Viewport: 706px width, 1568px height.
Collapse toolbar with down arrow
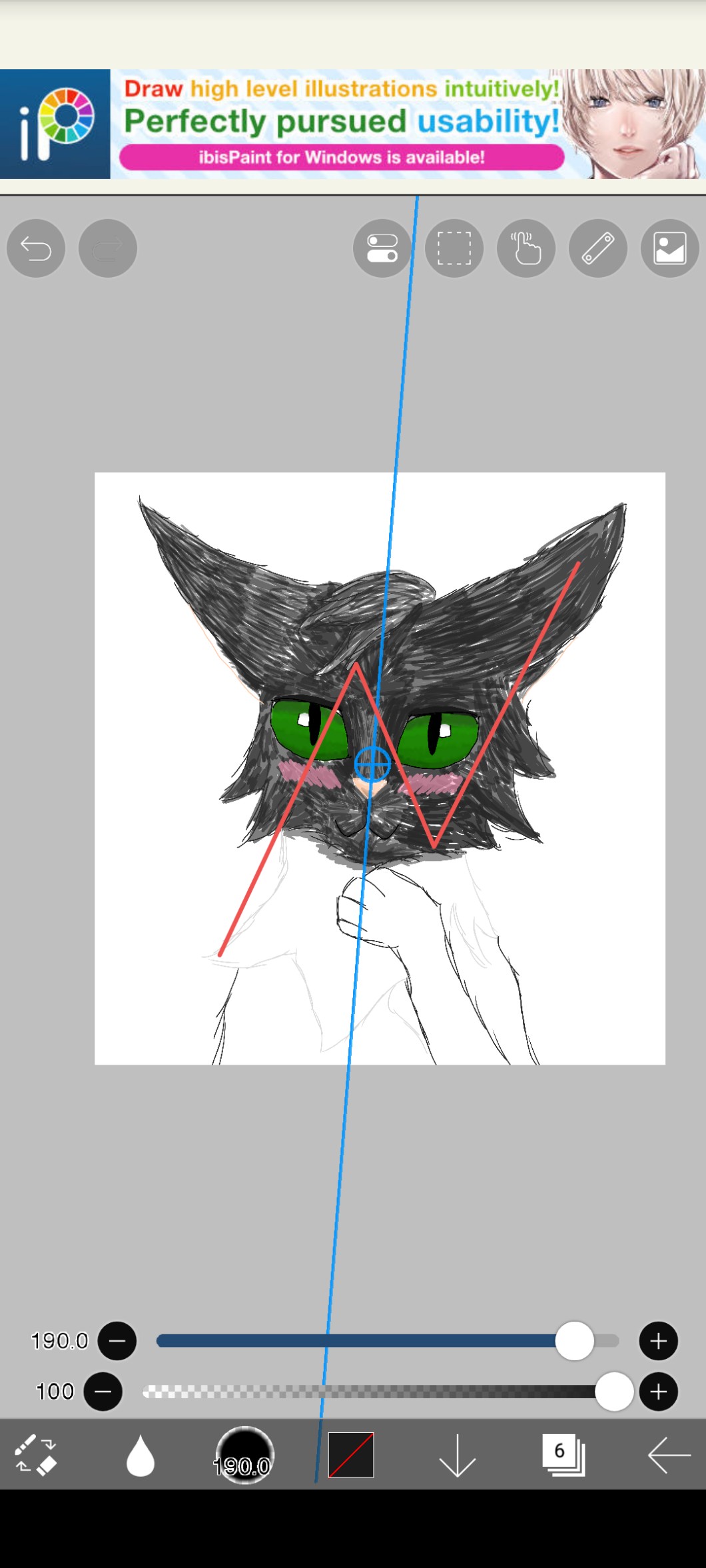(x=457, y=1455)
